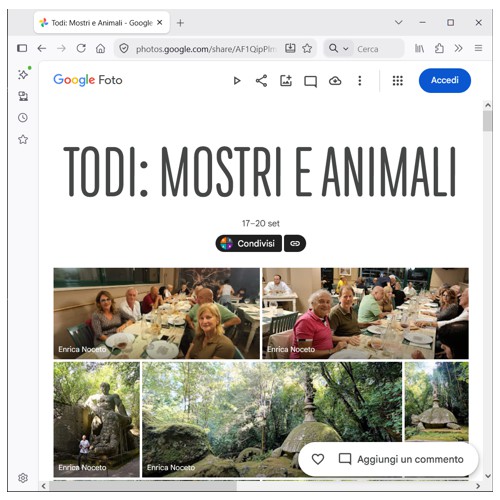Toggle the Firefox sidebar icon

pyautogui.click(x=22, y=48)
